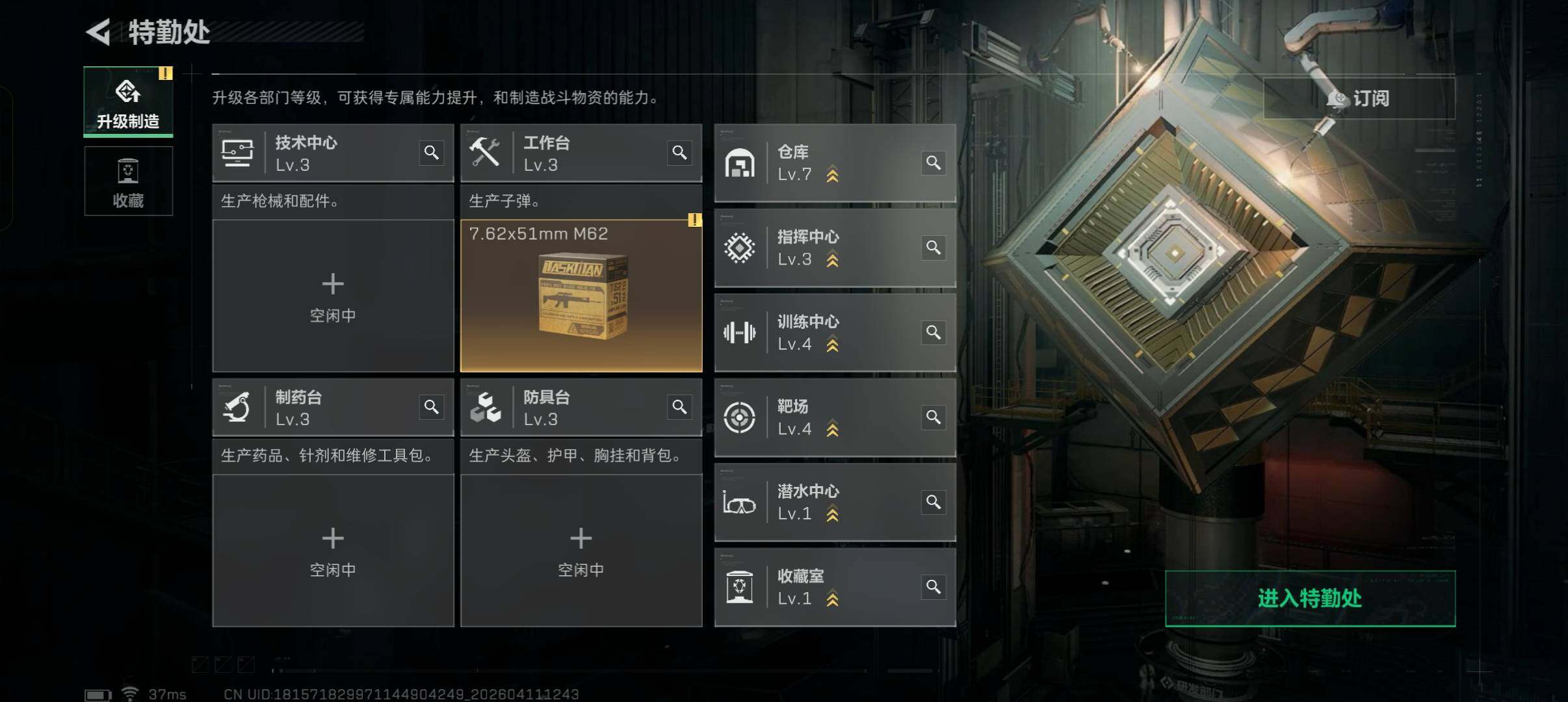Open the magnifier on 技术中心 panel
Viewport: 1568px width, 702px height.
(x=432, y=153)
